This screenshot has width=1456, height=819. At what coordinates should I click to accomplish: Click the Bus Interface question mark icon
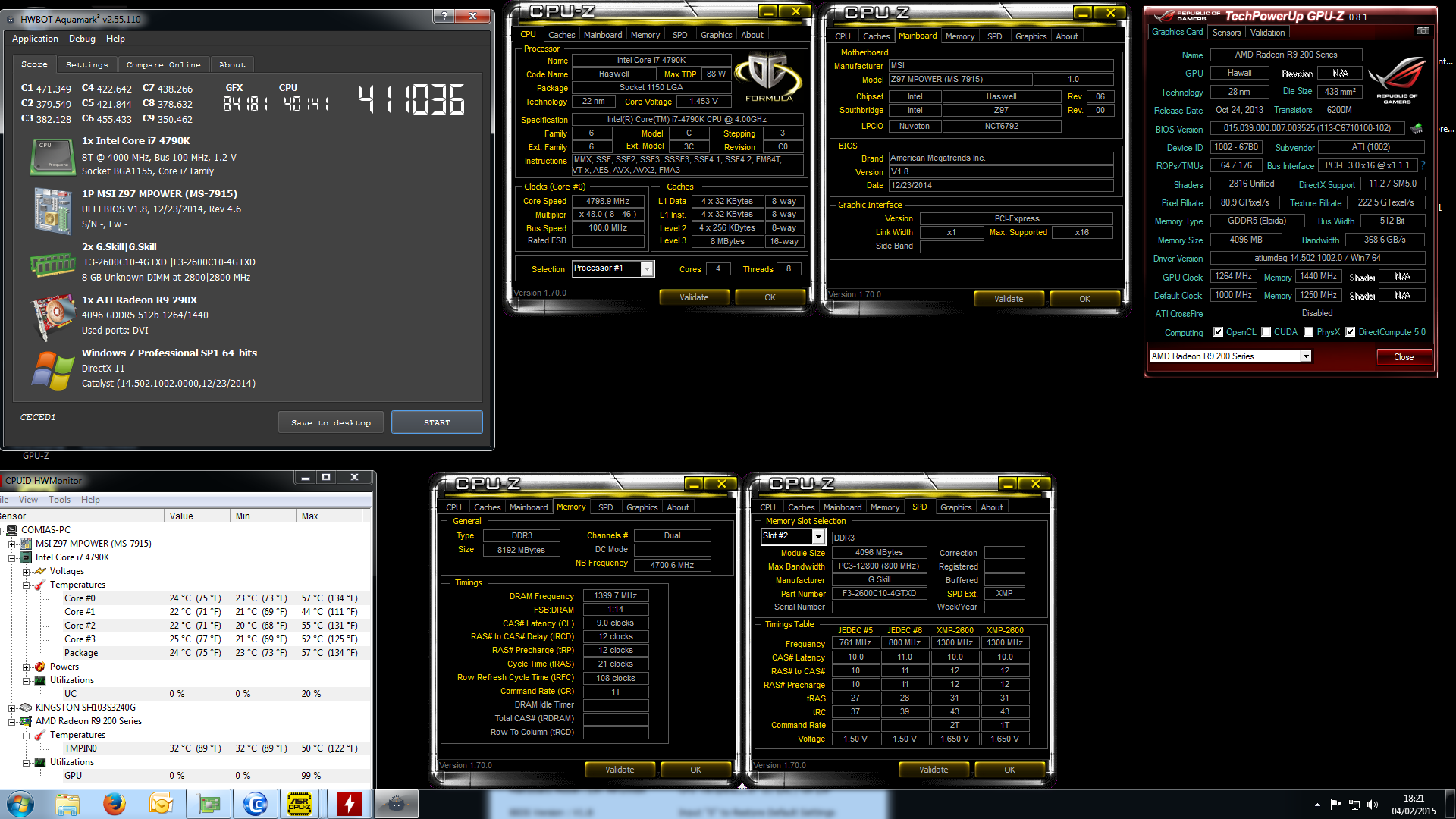1423,165
